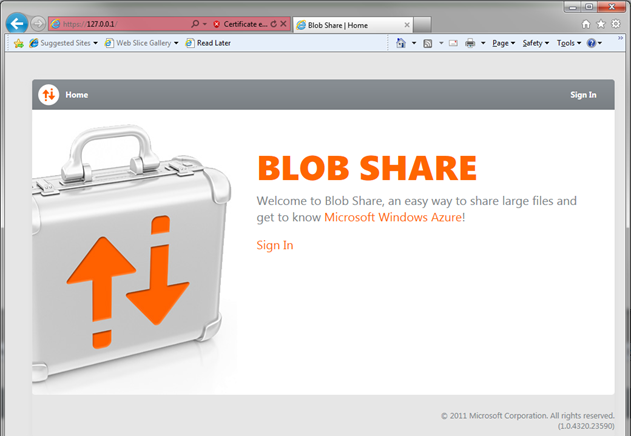Screen dimensions: 631x436
Task: Open the Suggested Sites favorite
Action: (x=60, y=43)
